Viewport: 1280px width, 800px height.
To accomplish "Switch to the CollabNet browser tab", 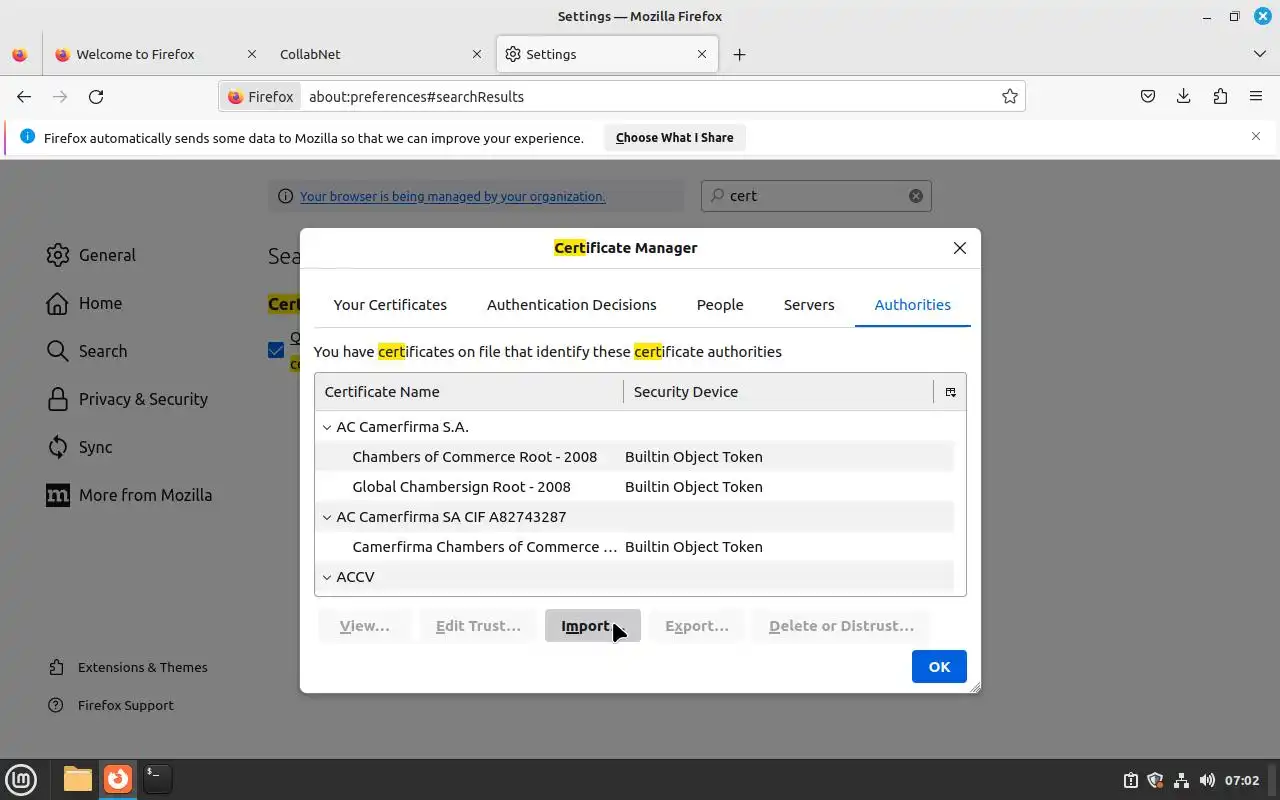I will point(380,54).
